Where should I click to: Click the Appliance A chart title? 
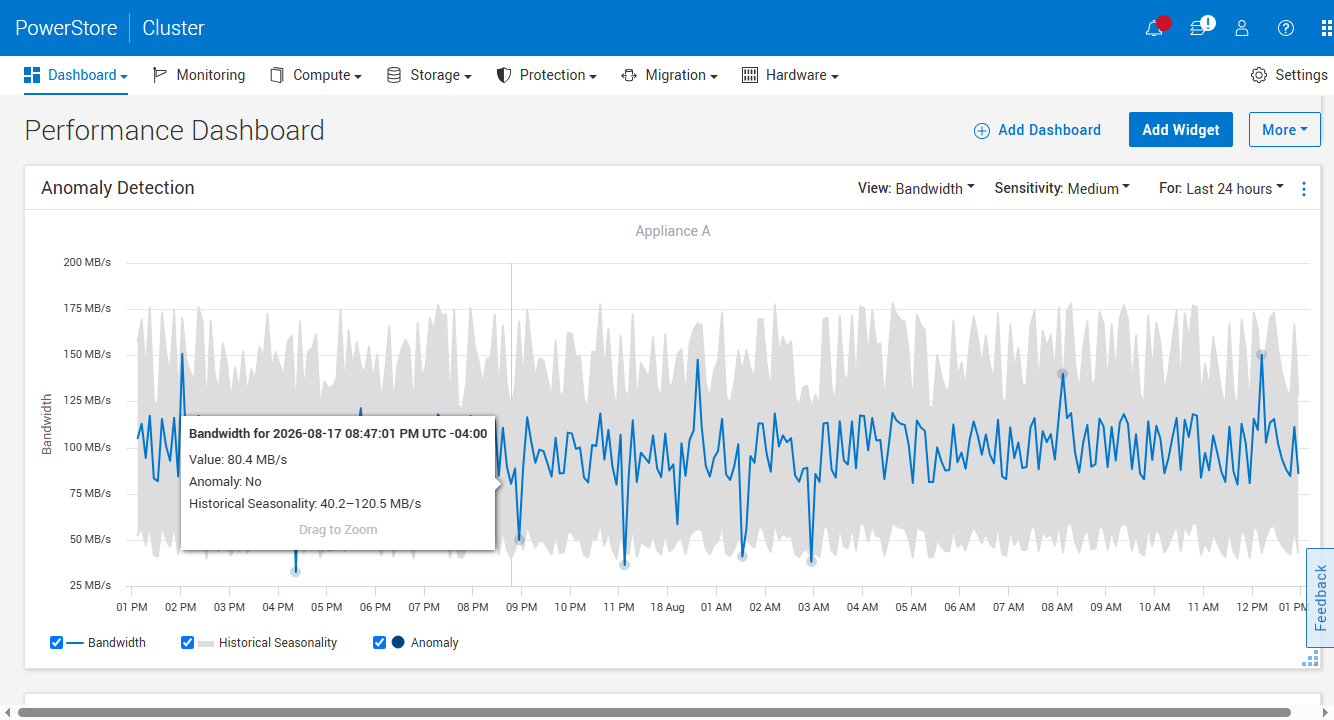pos(673,231)
